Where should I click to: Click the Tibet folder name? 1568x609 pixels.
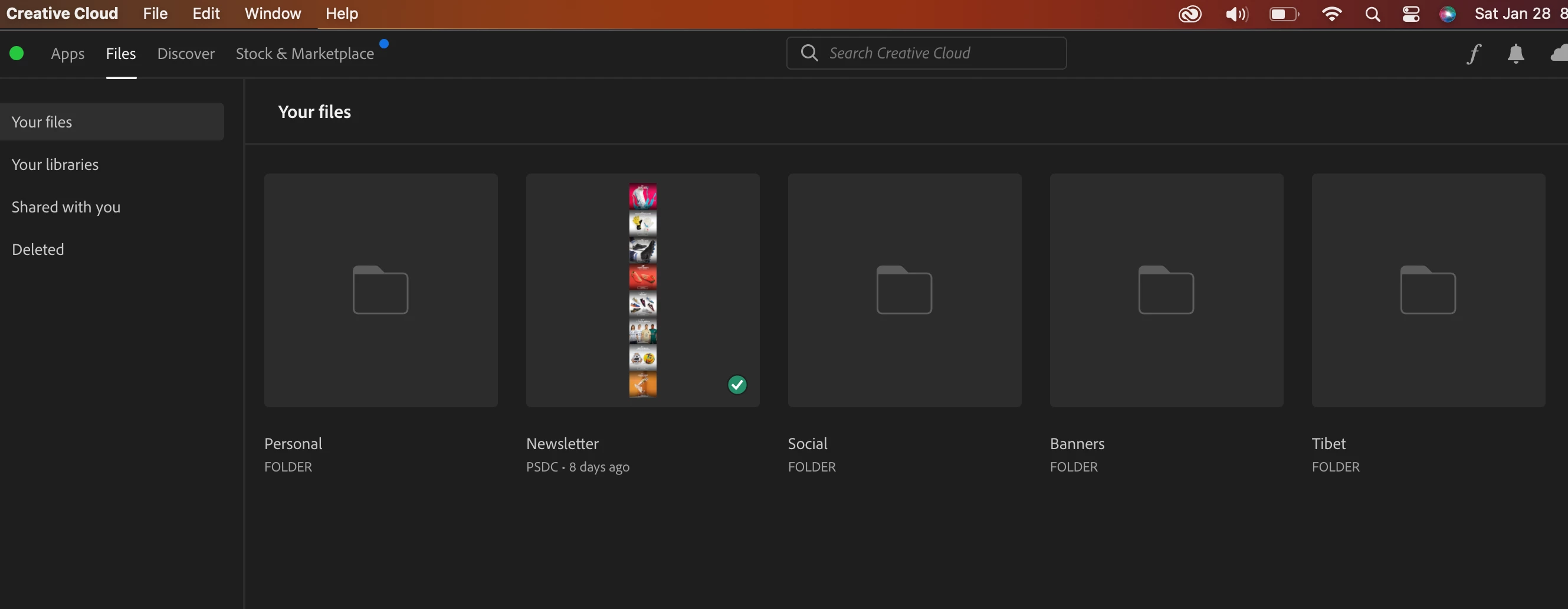1328,443
